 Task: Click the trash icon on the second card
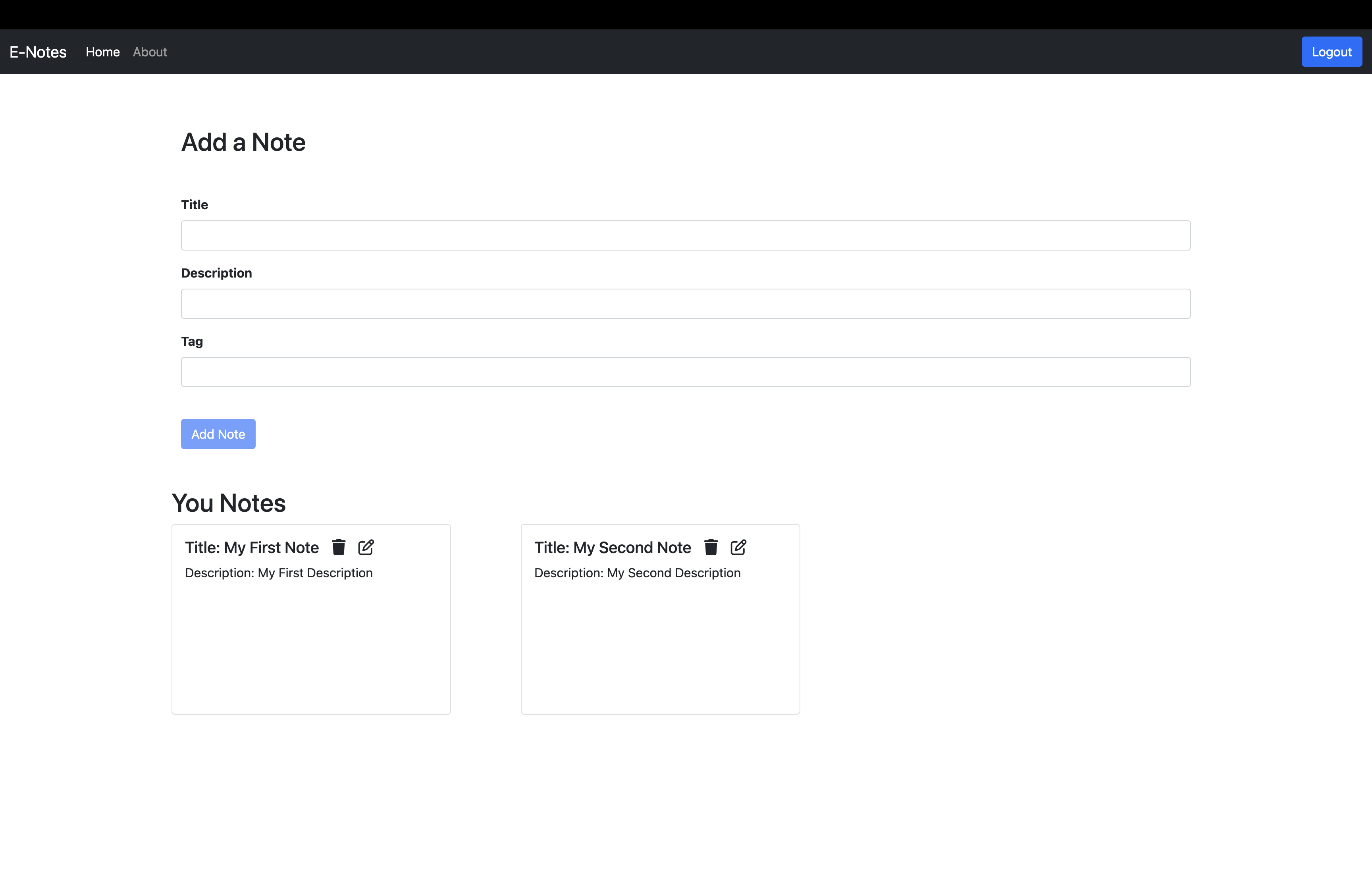pyautogui.click(x=711, y=547)
